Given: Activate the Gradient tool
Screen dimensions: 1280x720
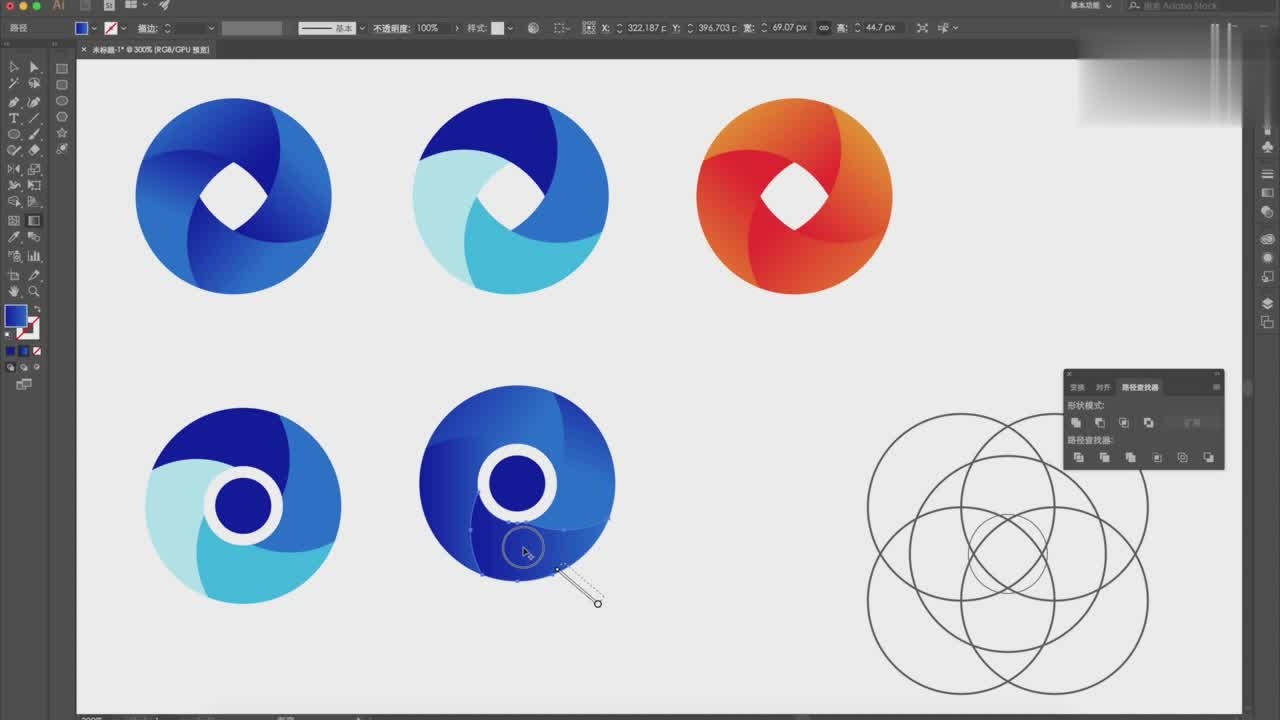Looking at the screenshot, I should (x=33, y=220).
